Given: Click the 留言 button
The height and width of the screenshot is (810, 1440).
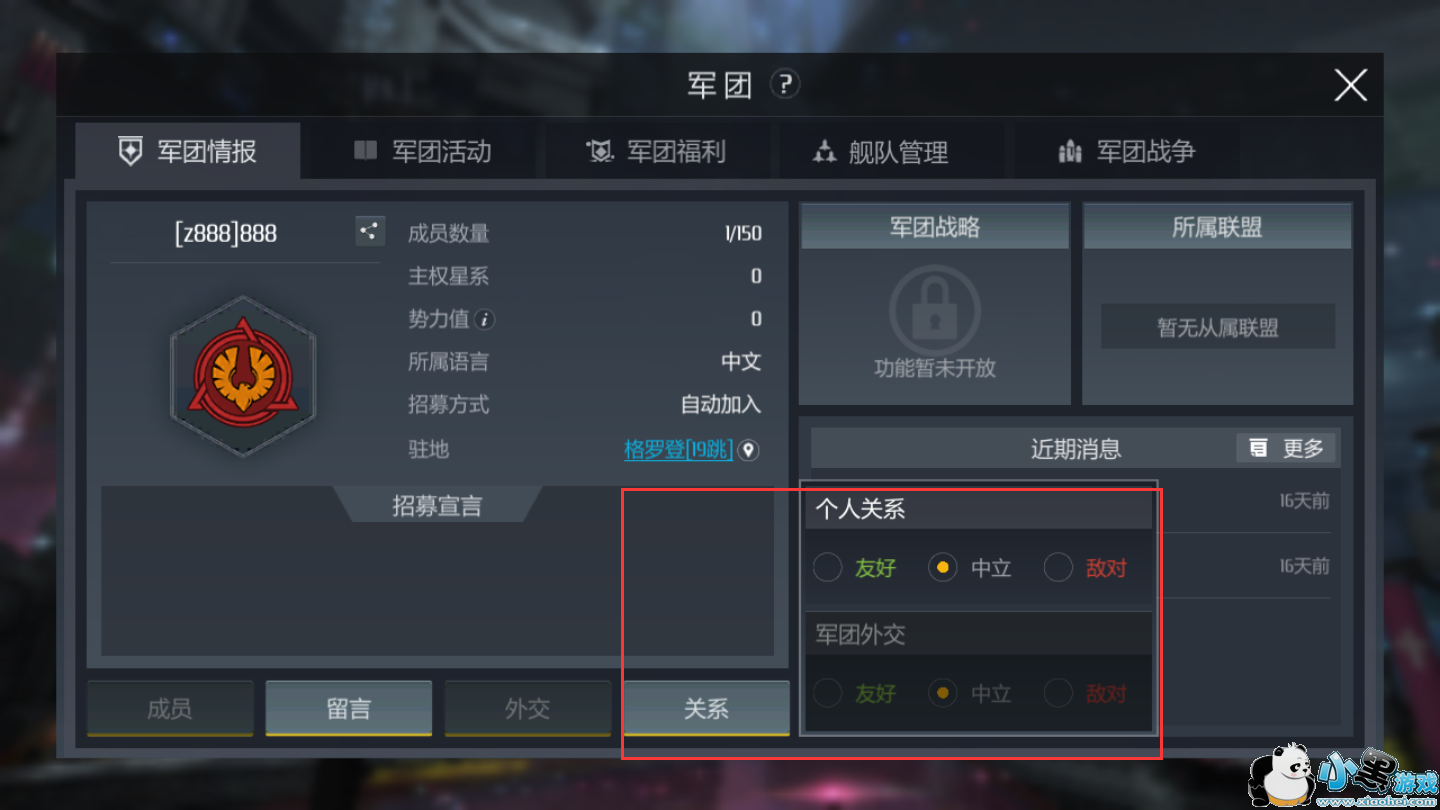Looking at the screenshot, I should tap(349, 708).
